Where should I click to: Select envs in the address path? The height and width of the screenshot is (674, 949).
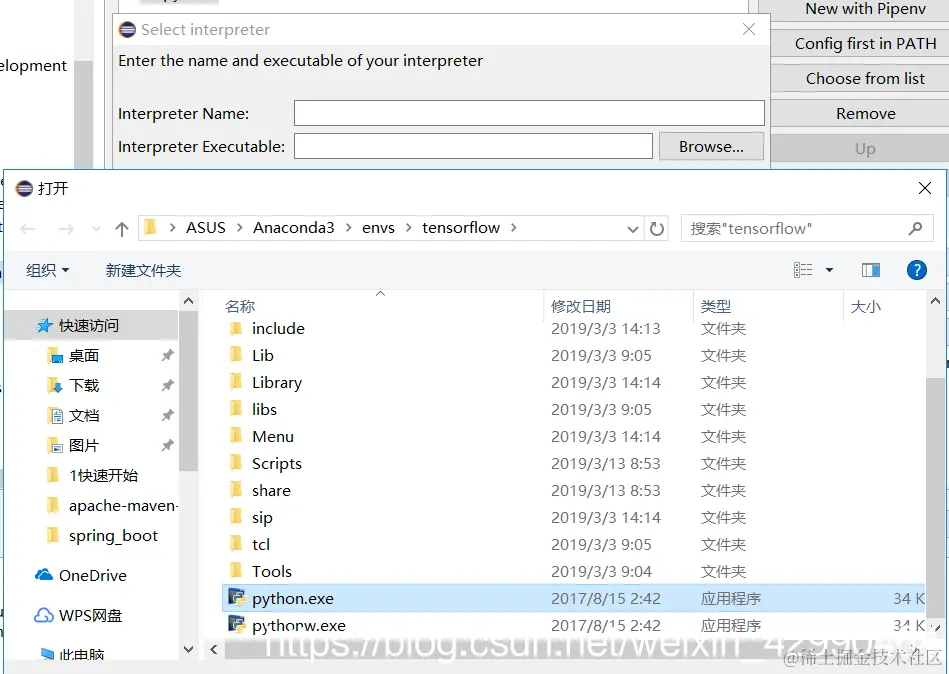(378, 228)
